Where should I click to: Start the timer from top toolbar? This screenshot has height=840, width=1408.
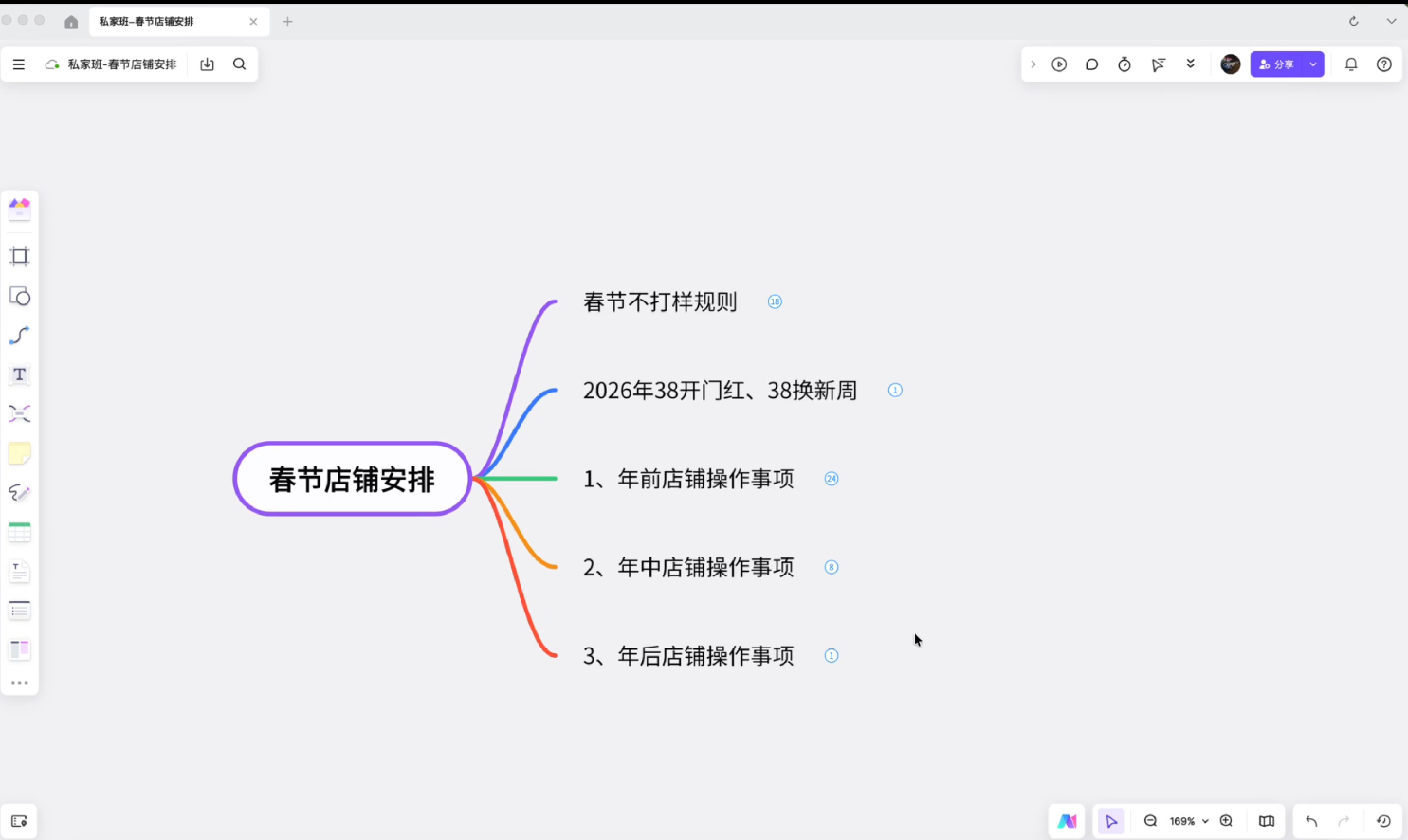(1125, 64)
